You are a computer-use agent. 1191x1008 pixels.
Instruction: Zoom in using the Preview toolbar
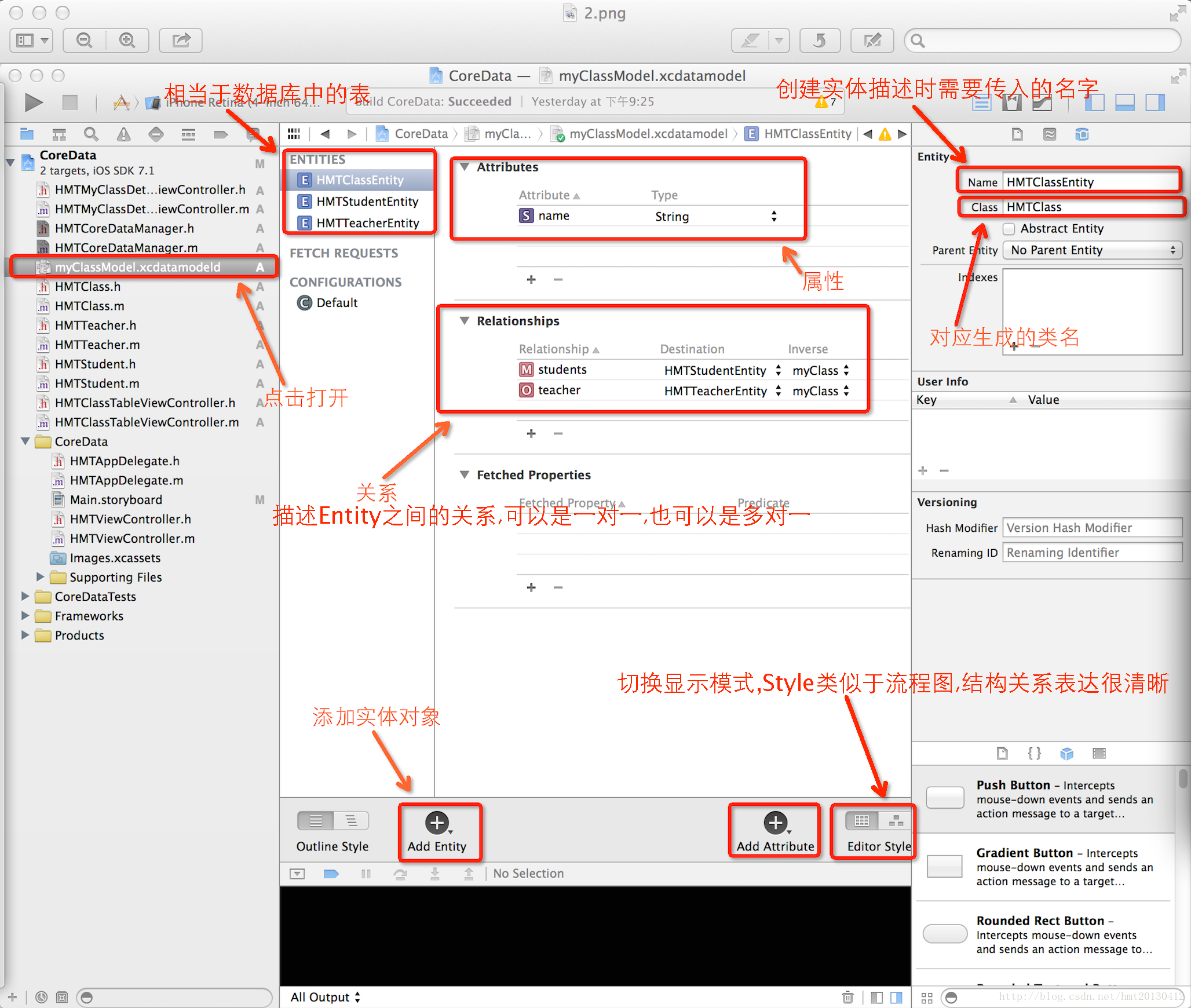127,41
